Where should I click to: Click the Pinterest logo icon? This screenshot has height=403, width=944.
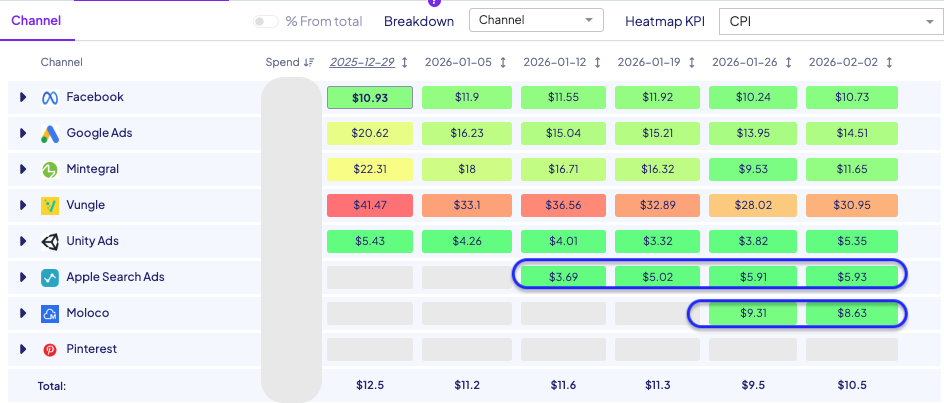[50, 350]
